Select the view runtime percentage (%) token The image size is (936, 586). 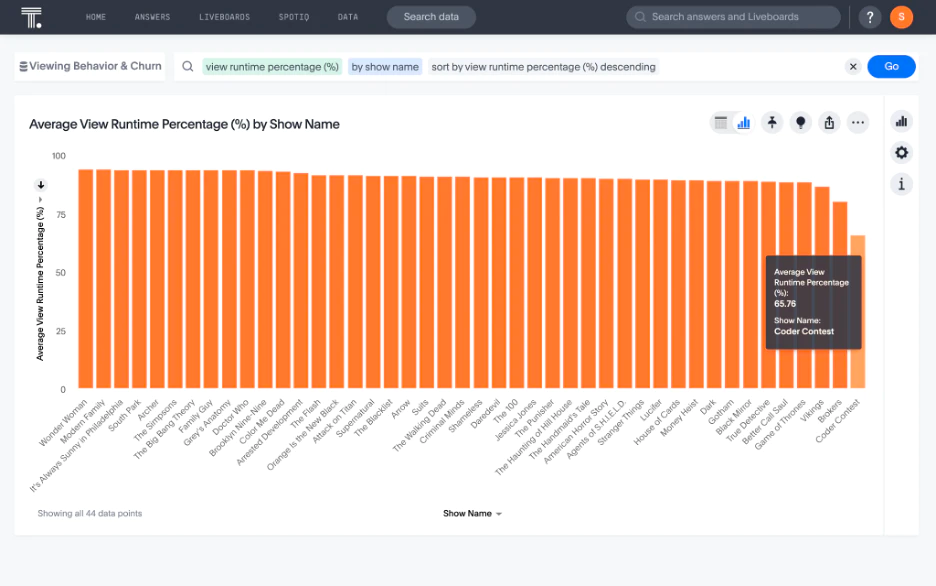(272, 67)
